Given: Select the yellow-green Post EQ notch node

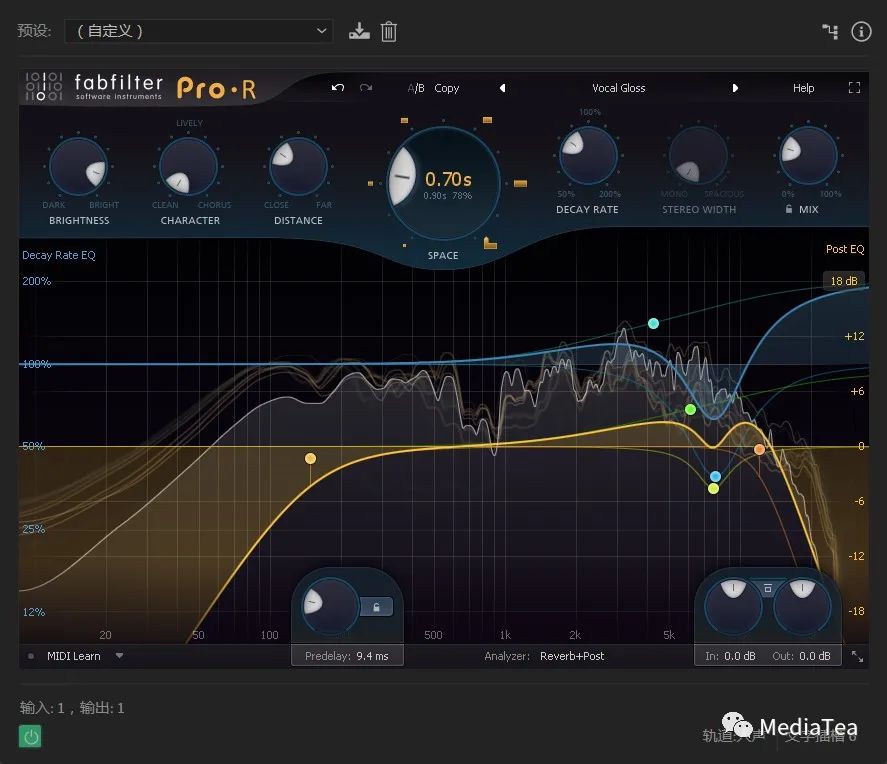Looking at the screenshot, I should 713,489.
